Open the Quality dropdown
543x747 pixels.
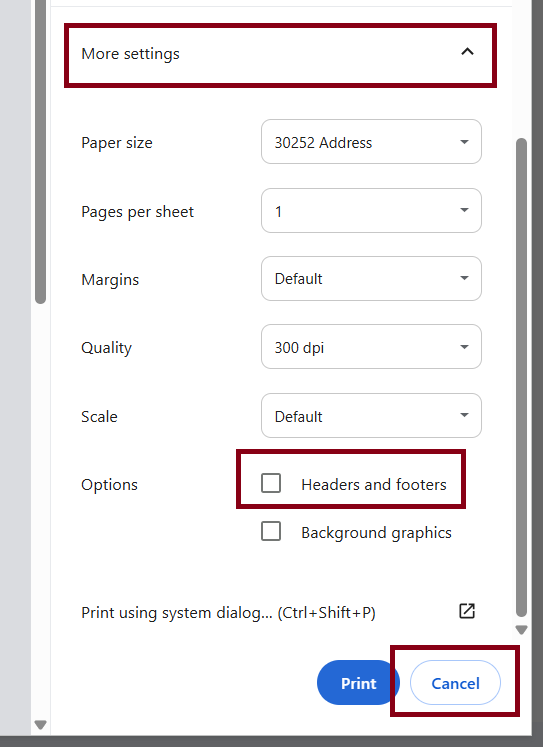pos(371,347)
